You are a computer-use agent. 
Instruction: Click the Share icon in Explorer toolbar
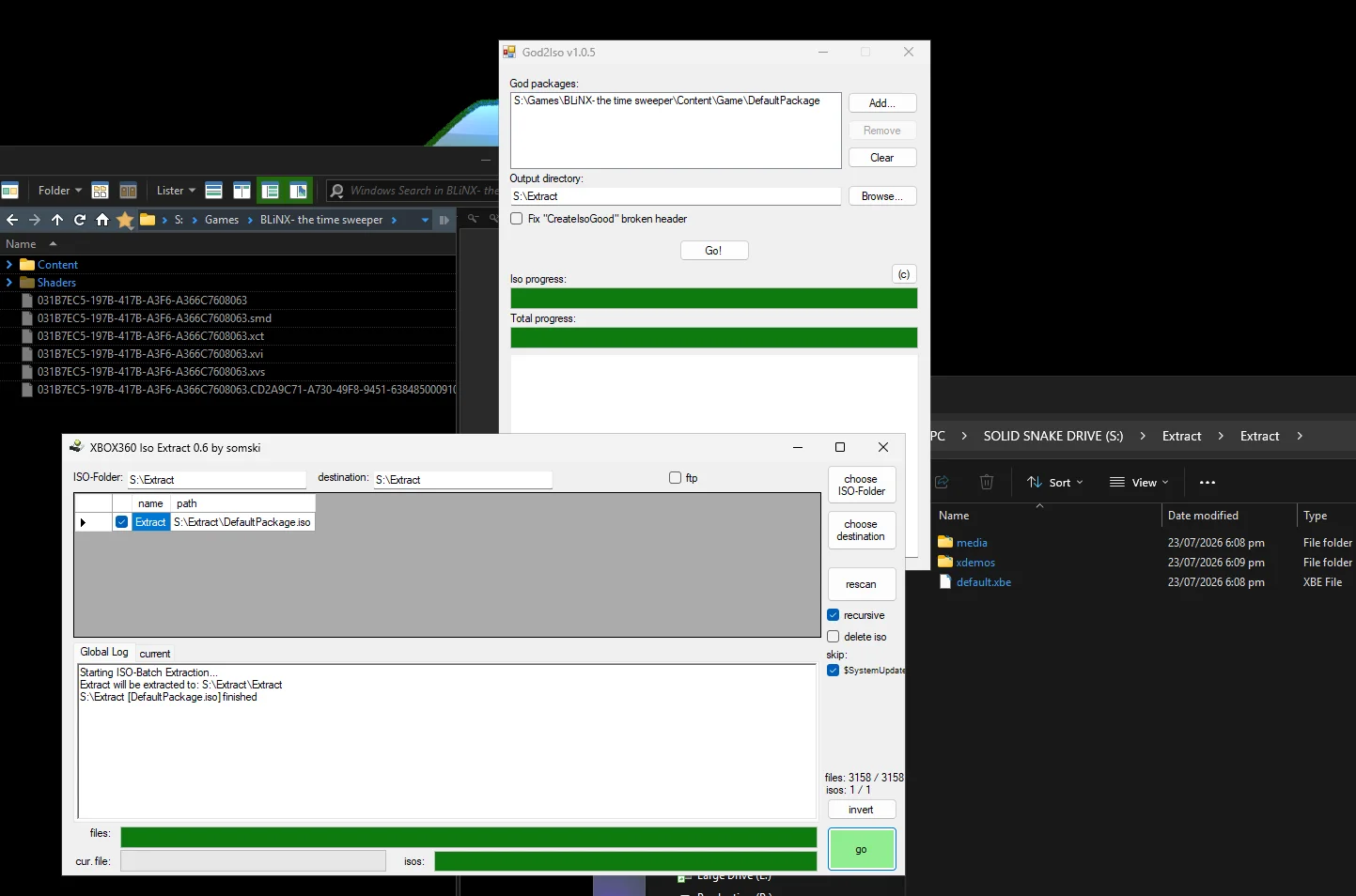click(942, 482)
